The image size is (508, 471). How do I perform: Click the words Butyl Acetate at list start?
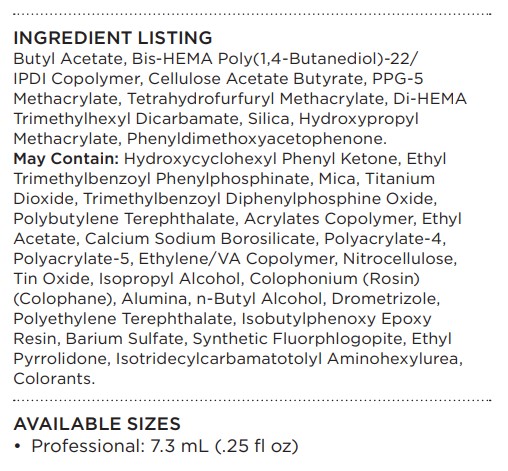click(69, 59)
